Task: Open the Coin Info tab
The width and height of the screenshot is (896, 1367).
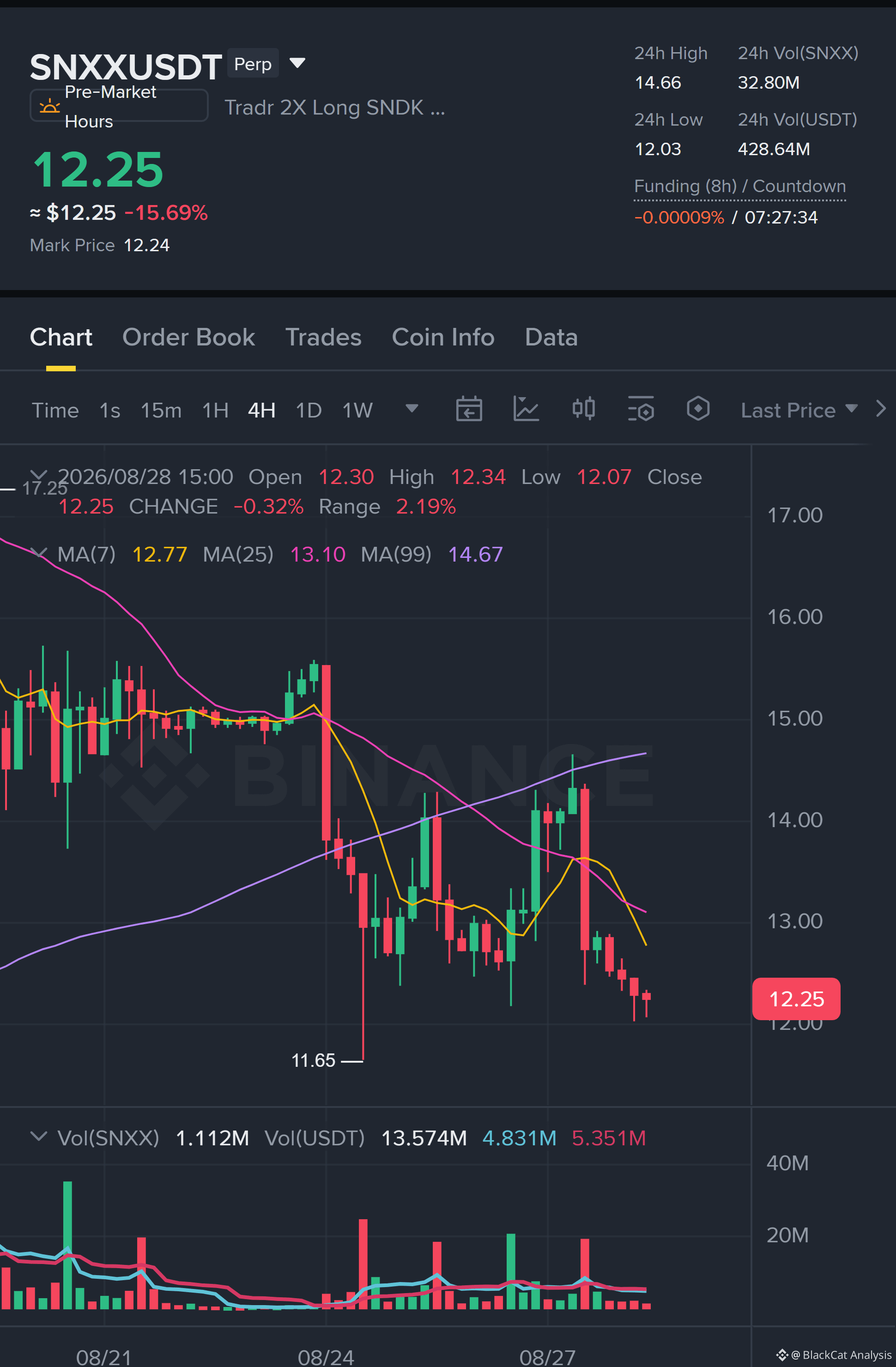Action: pos(443,337)
